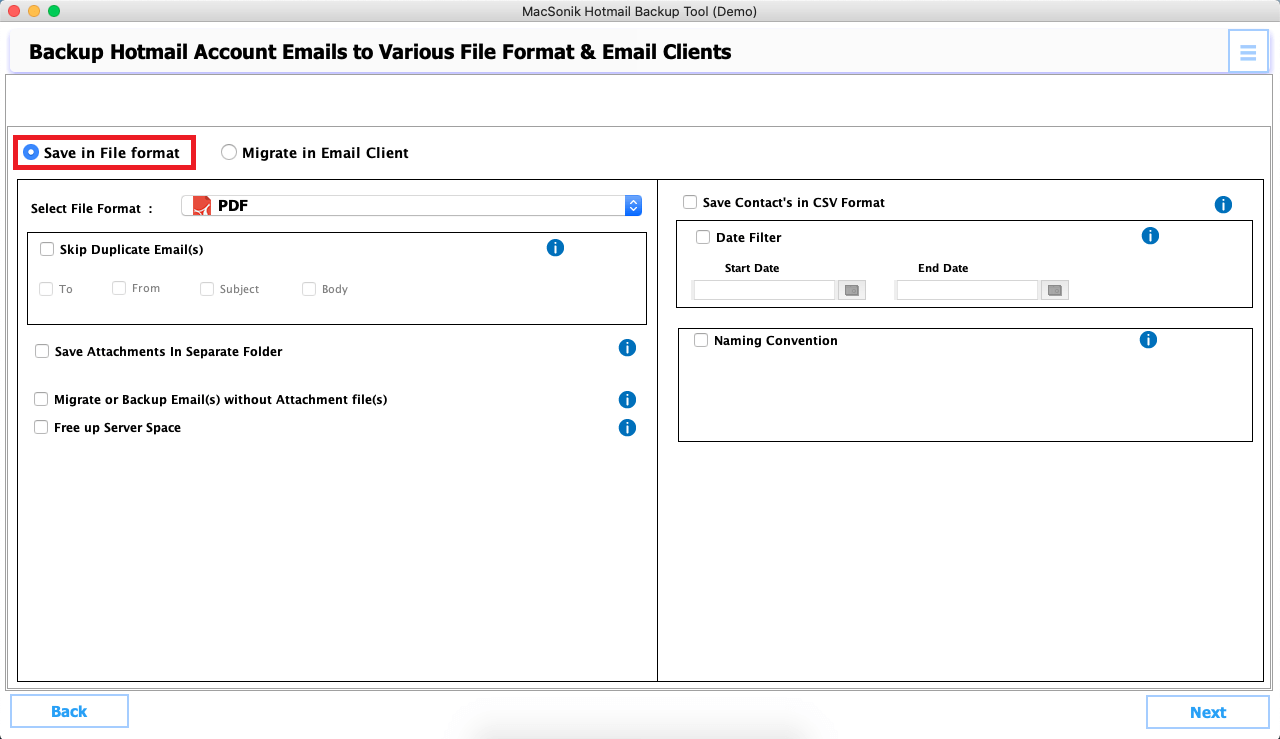Click the Next button
The image size is (1280, 739).
pyautogui.click(x=1208, y=712)
